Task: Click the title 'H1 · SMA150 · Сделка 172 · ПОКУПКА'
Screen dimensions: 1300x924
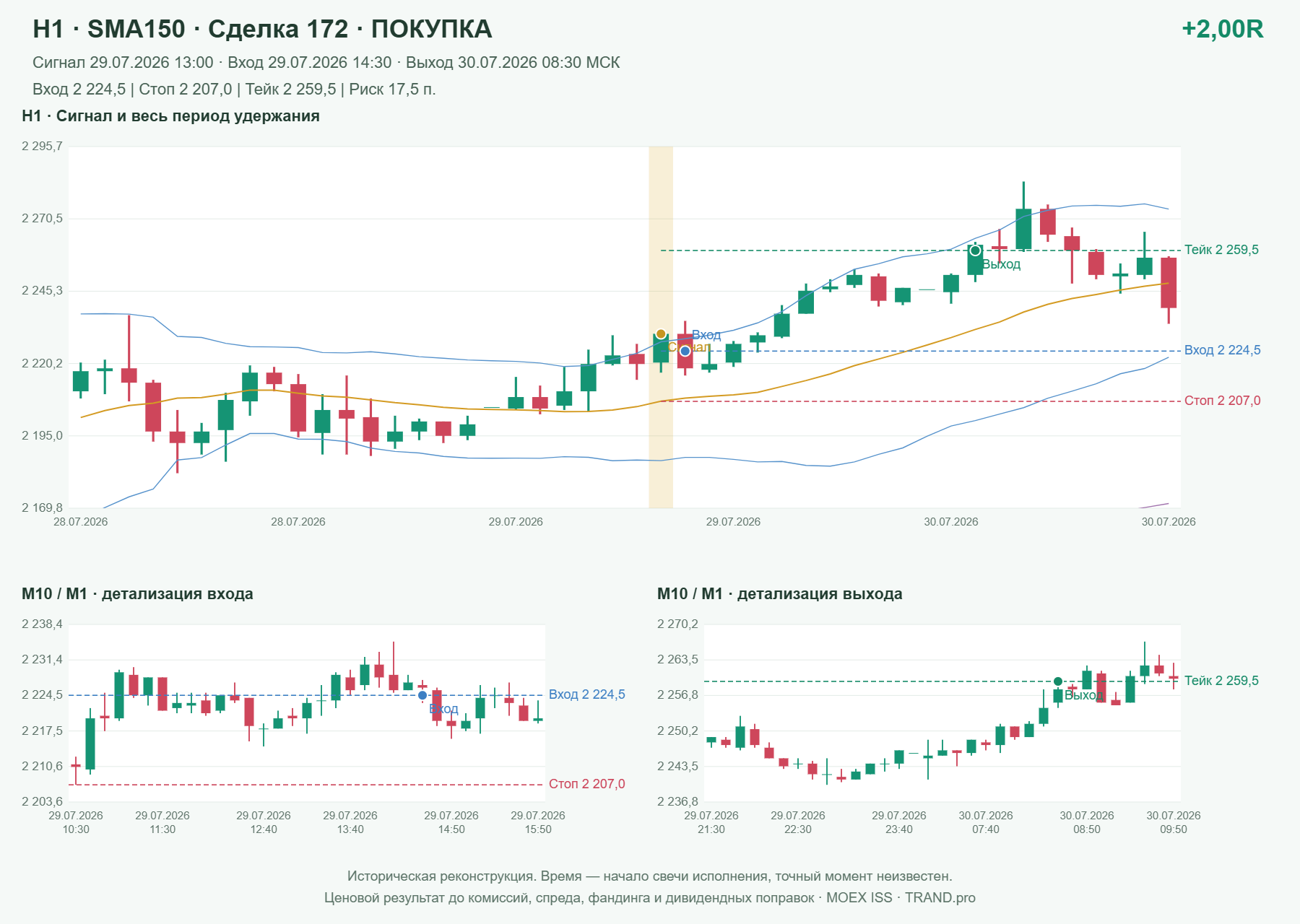Action: tap(262, 29)
